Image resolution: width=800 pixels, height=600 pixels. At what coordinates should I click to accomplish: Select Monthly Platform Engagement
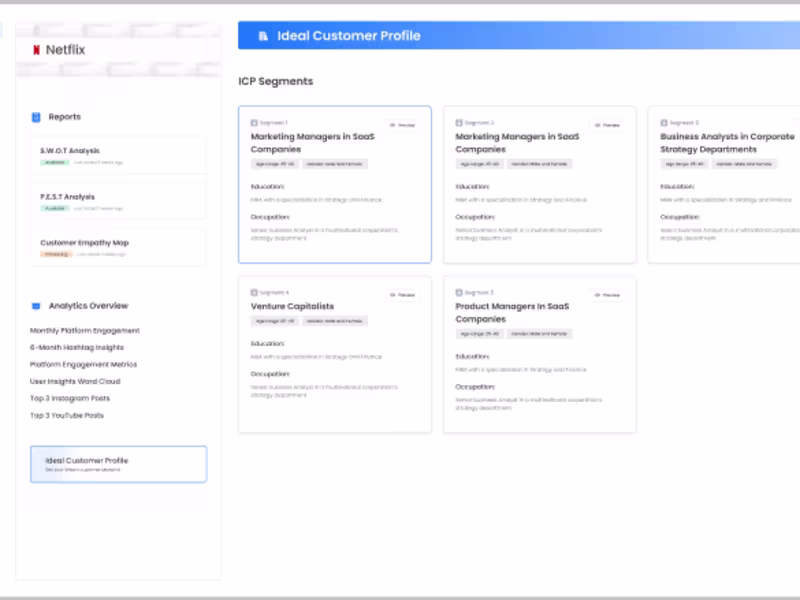(x=85, y=331)
